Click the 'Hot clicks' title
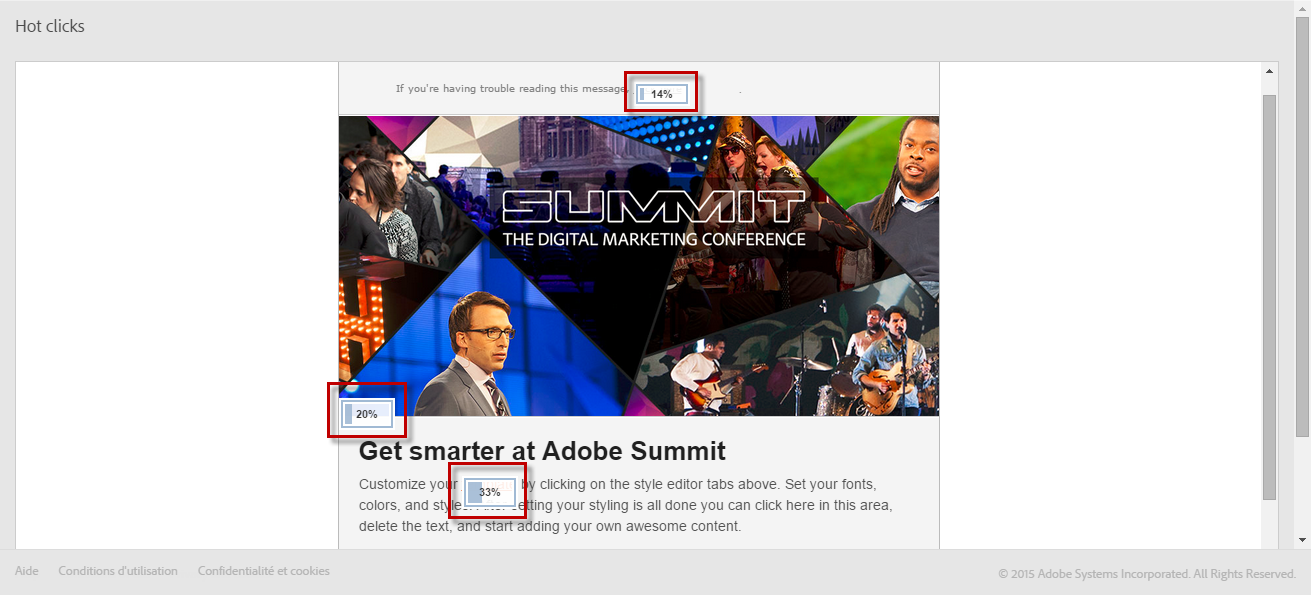This screenshot has width=1311, height=595. pos(50,26)
